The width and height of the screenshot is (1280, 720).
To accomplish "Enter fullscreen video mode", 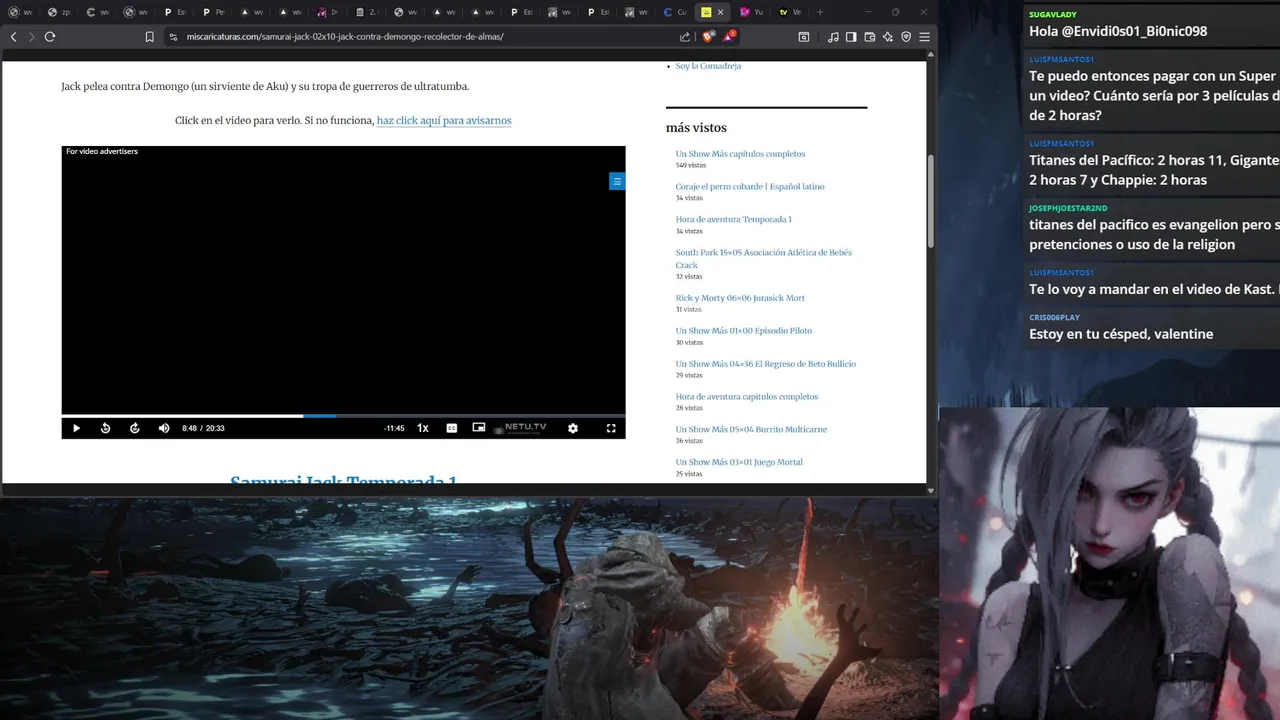I will pos(611,428).
